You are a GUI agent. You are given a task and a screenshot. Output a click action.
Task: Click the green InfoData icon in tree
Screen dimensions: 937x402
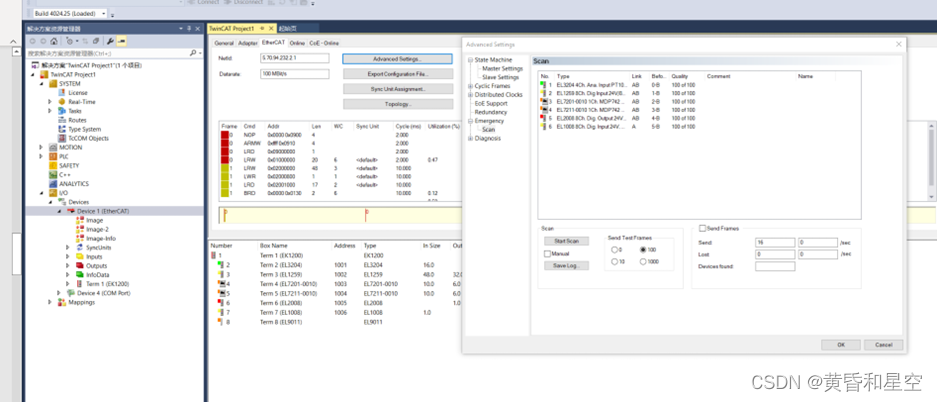click(80, 275)
